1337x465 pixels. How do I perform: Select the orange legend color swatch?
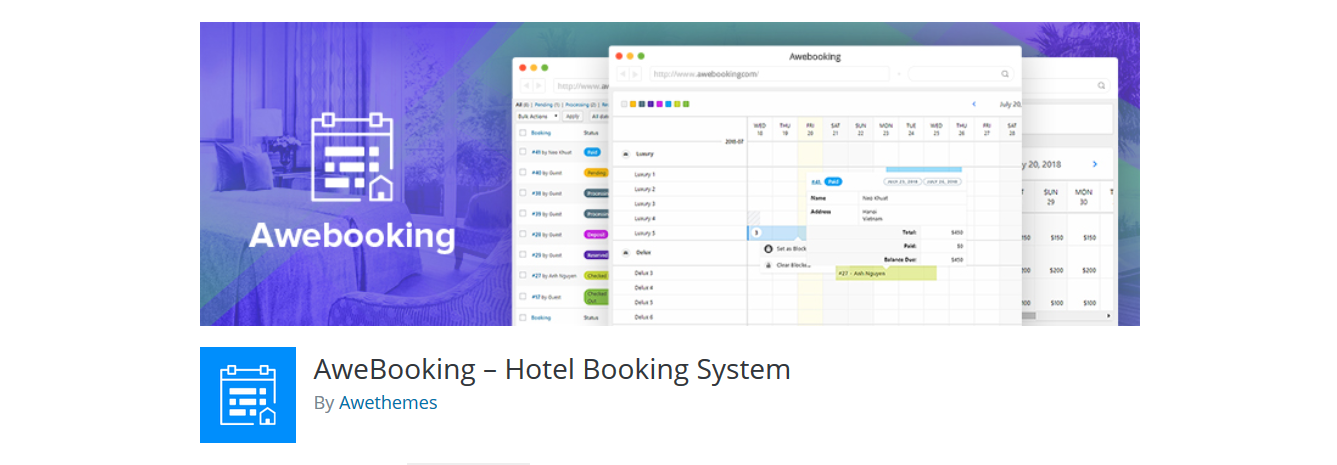coord(632,104)
